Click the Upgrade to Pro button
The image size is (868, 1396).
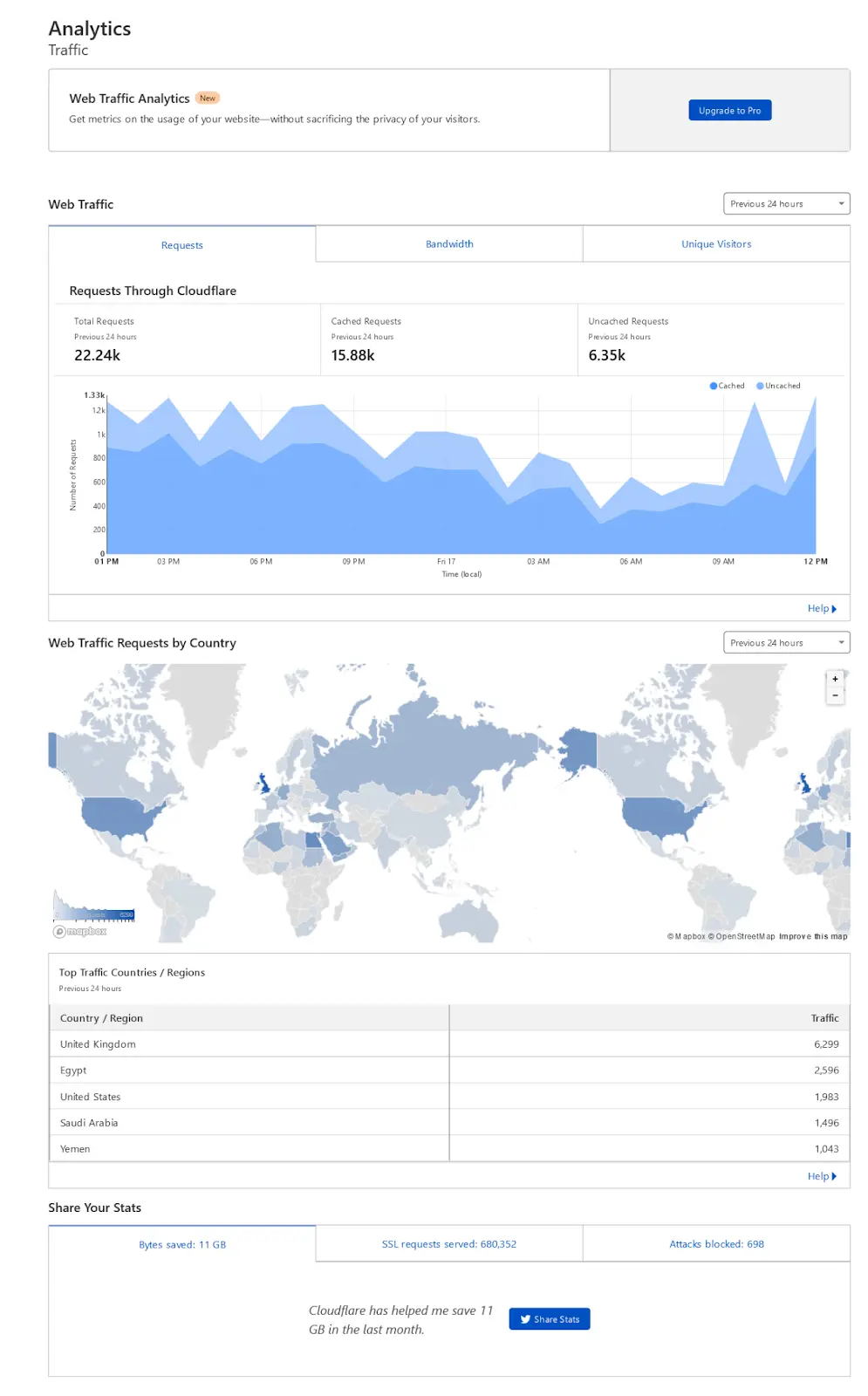pos(729,111)
